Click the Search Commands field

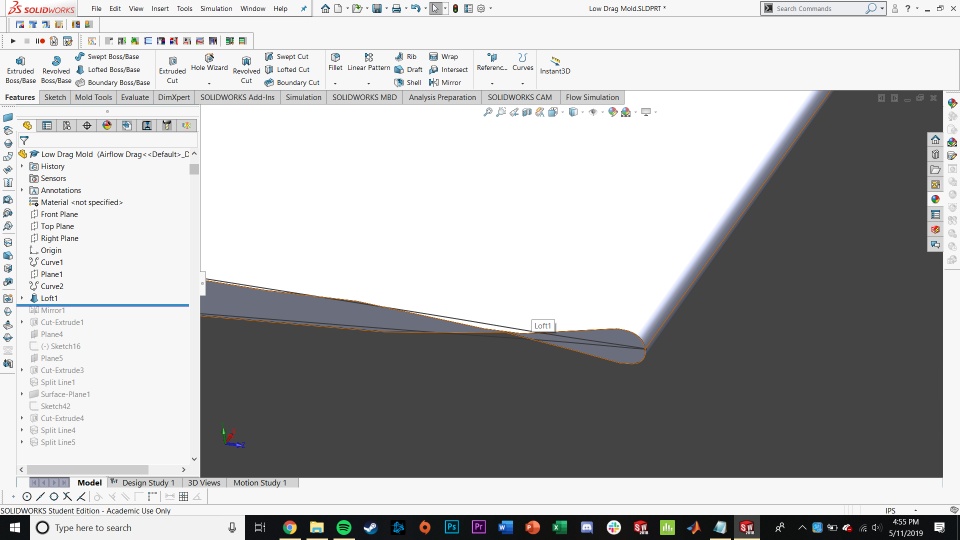820,9
